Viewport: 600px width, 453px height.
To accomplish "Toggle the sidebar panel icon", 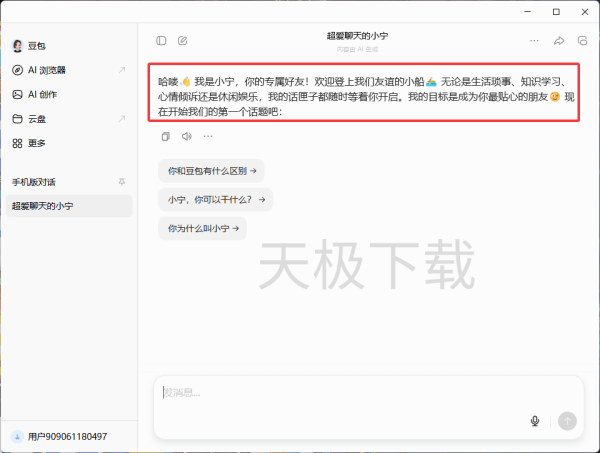I will pos(162,41).
